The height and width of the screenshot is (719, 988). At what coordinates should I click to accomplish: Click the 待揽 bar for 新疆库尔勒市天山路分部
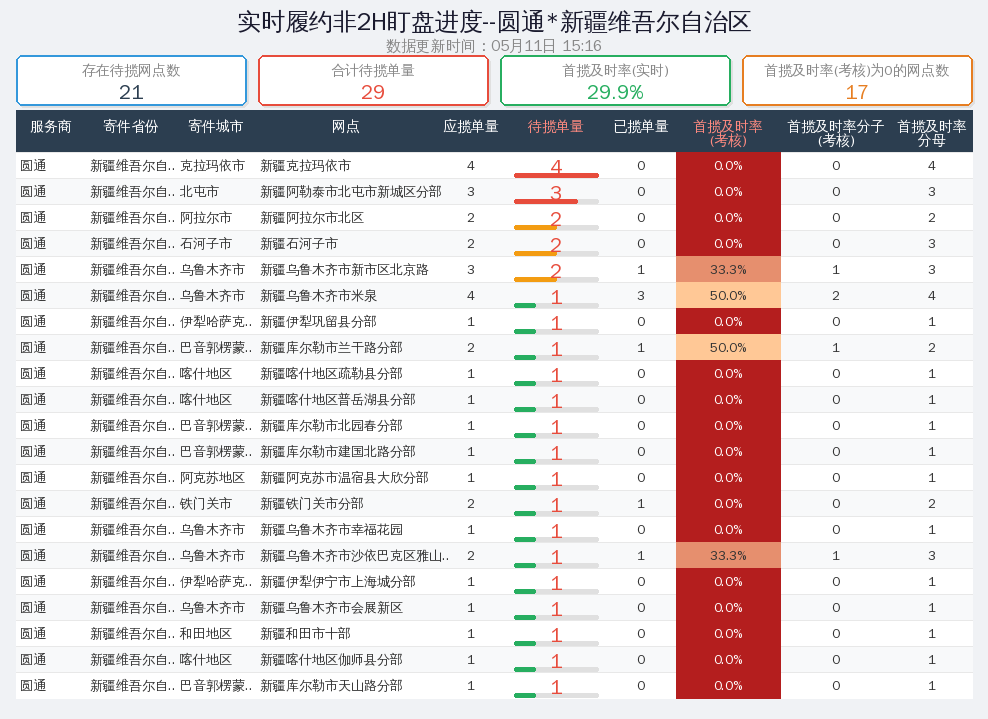point(556,696)
